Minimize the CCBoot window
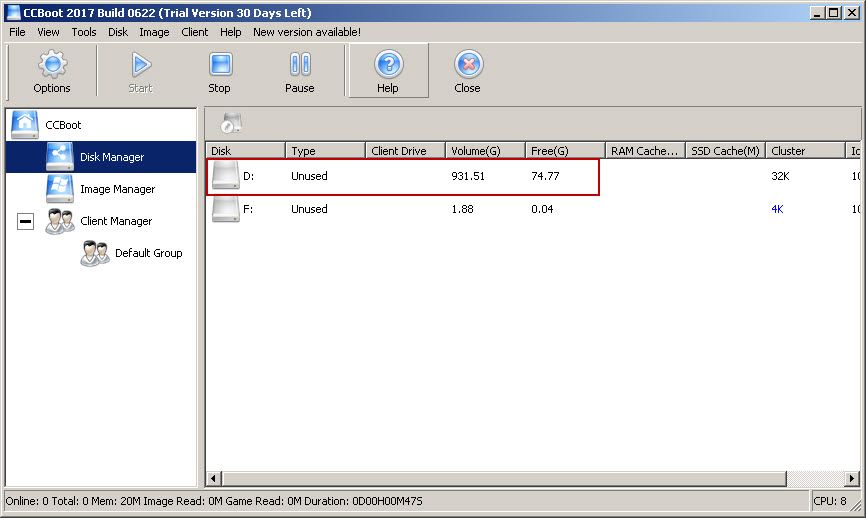 click(x=818, y=12)
